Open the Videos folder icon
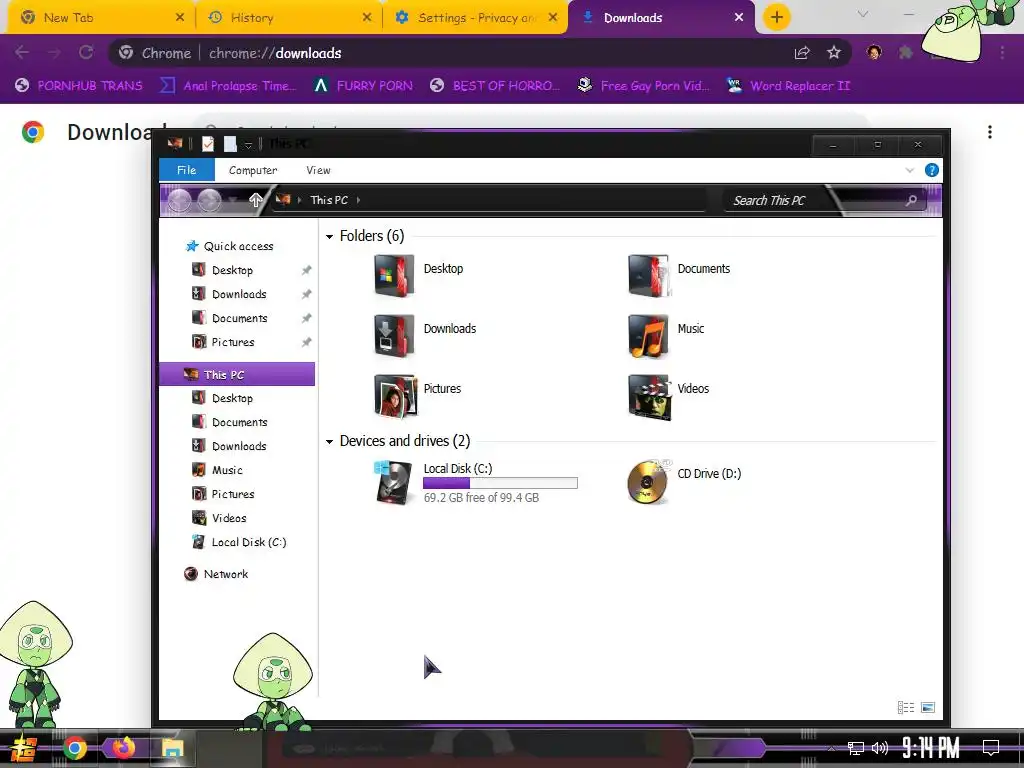 click(x=648, y=396)
